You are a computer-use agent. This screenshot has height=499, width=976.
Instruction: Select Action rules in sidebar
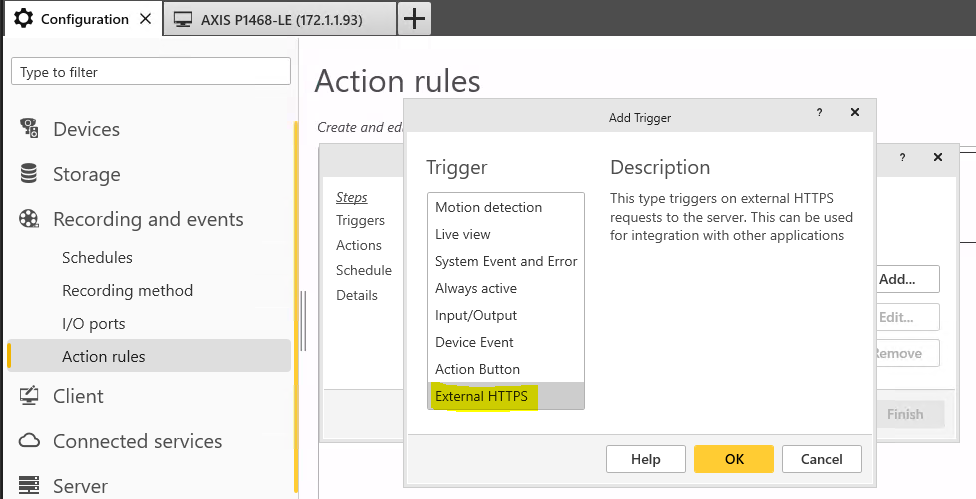pos(149,356)
